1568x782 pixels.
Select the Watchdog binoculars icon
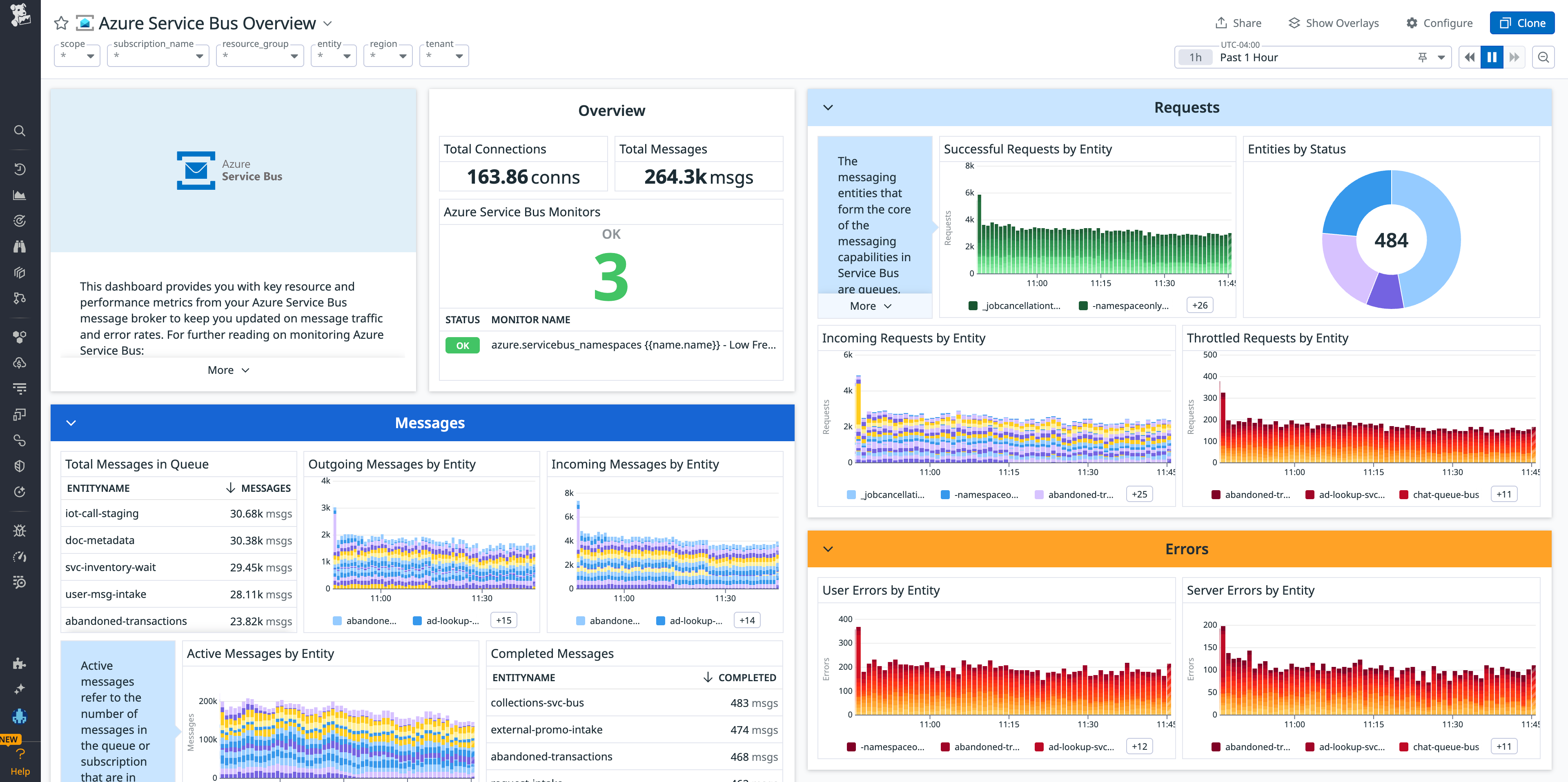[20, 247]
